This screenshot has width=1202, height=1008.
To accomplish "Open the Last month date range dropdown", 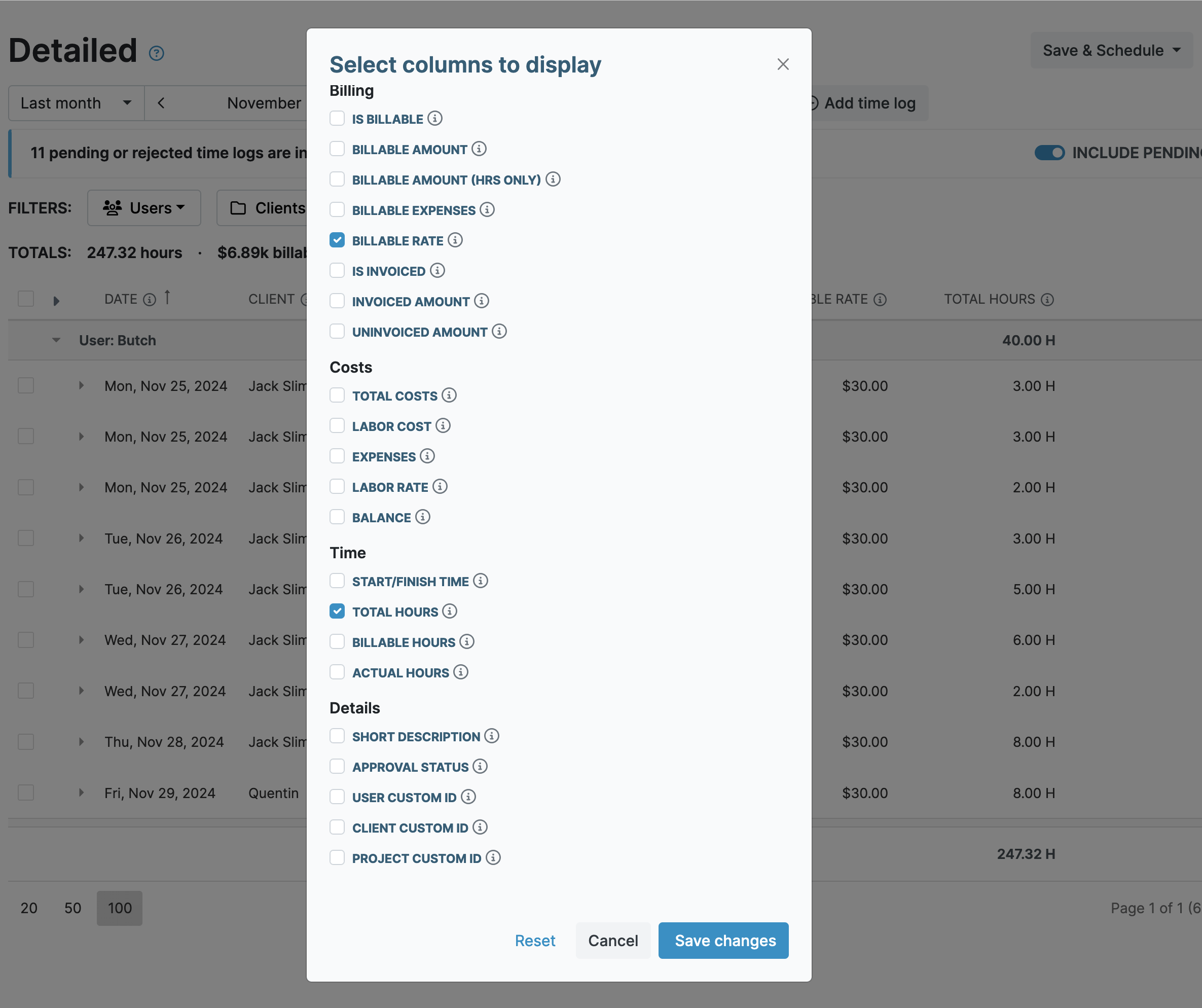I will [x=76, y=103].
